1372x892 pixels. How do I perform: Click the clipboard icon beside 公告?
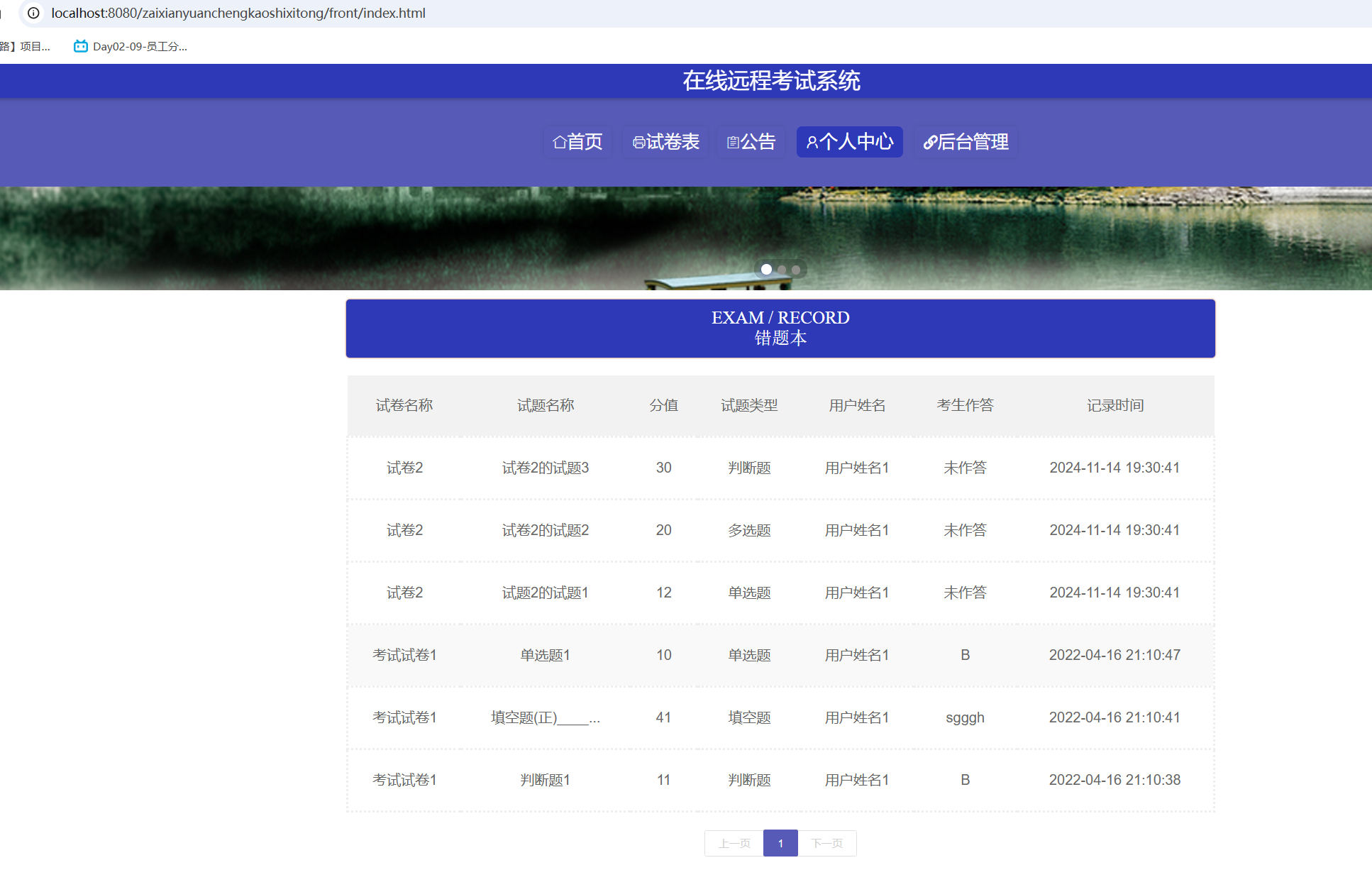(733, 143)
